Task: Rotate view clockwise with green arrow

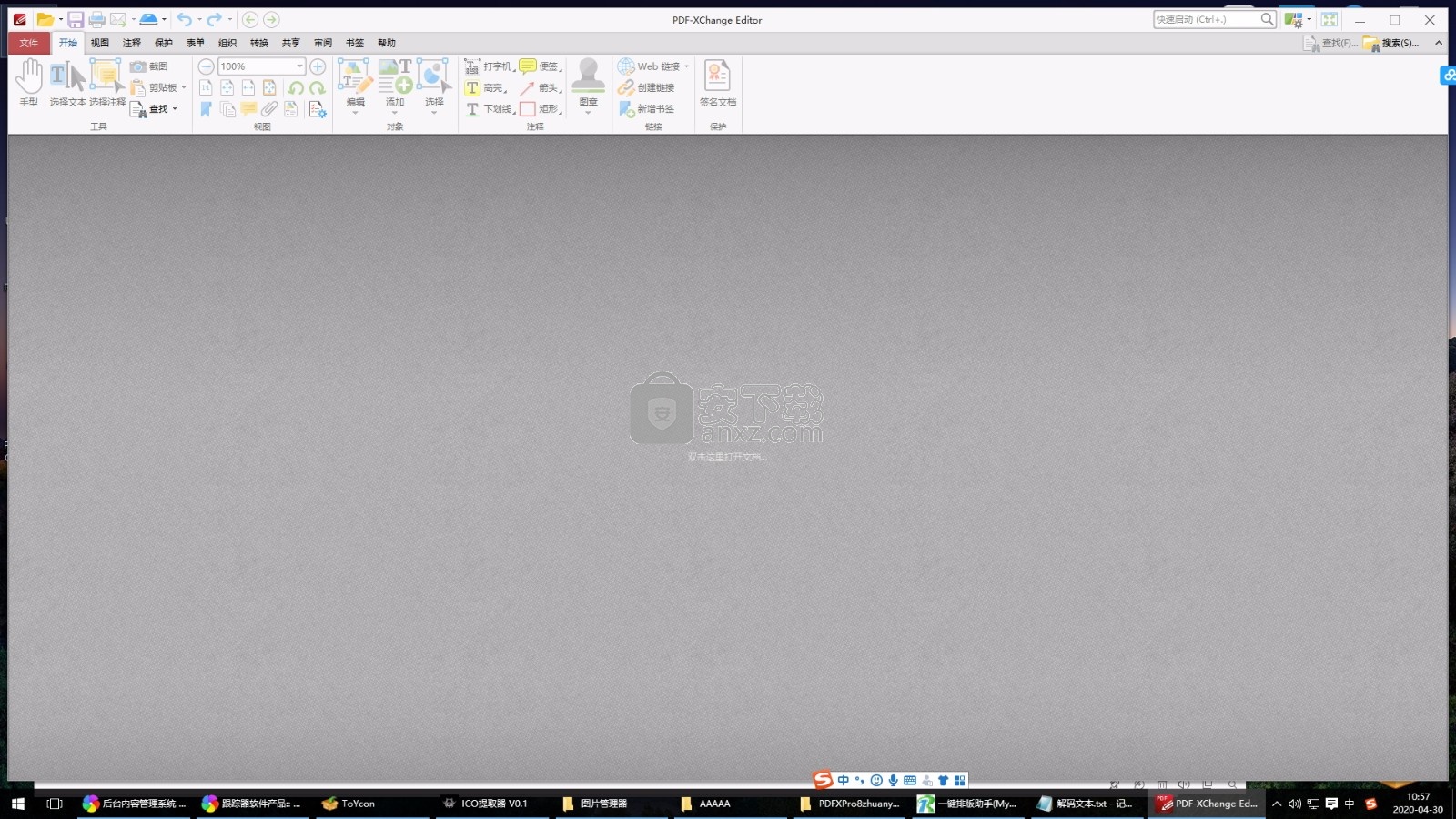Action: tap(317, 87)
